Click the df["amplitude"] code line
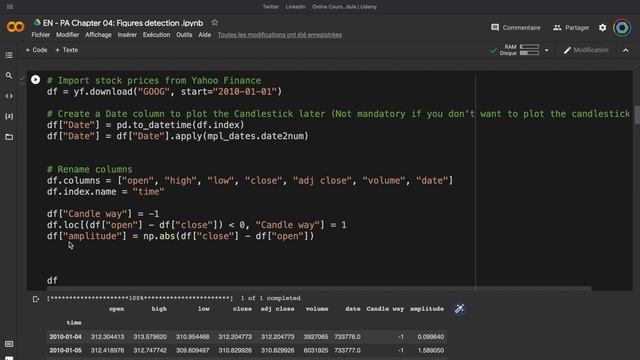Viewport: 640px width, 360px height. click(180, 236)
